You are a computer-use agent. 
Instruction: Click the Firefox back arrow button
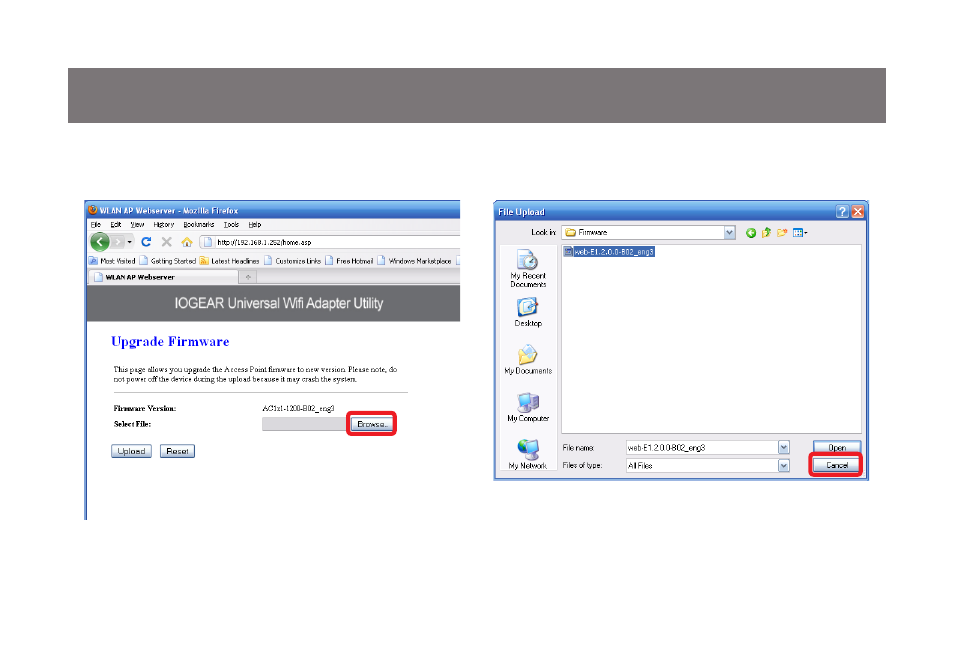click(100, 242)
